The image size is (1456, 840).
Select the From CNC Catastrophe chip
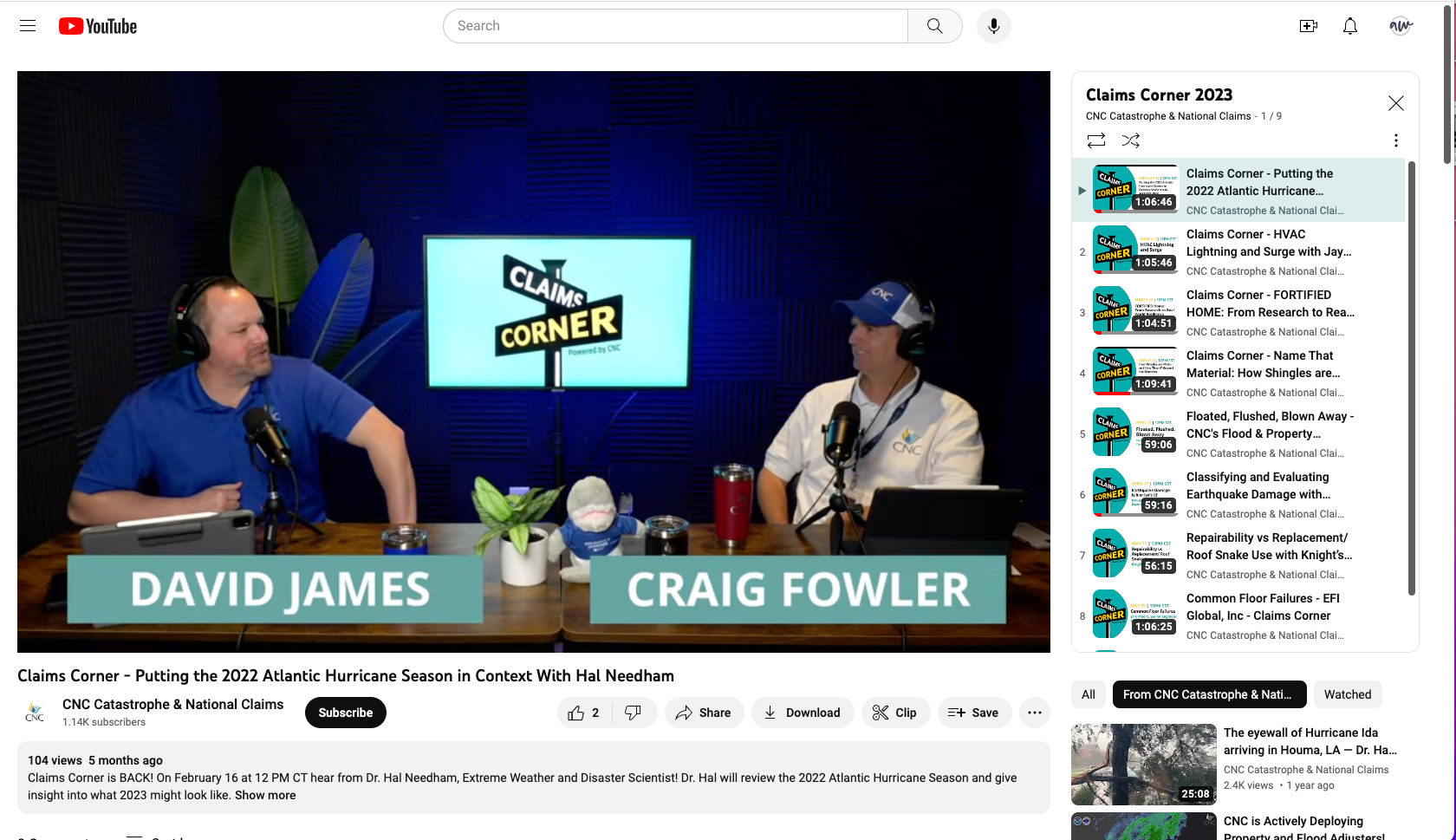1209,694
